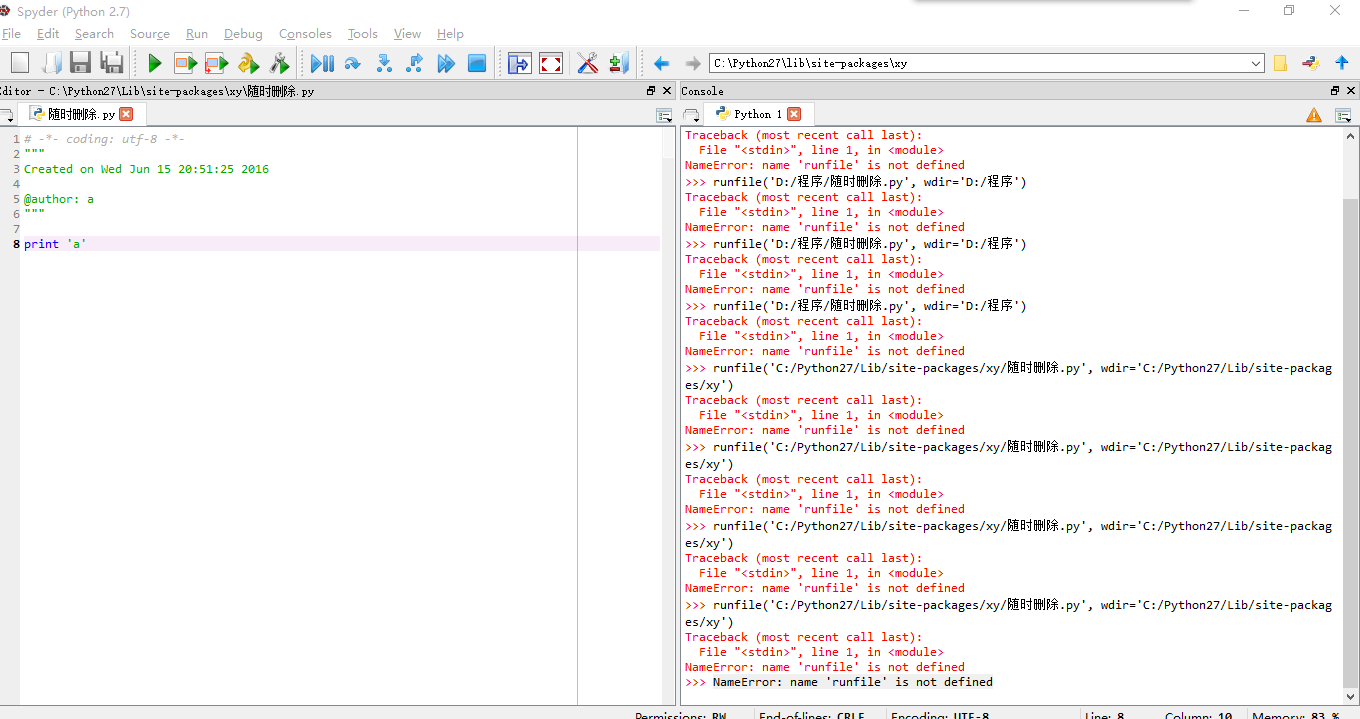Open the Editor pane options menu
1360x719 pixels.
point(663,114)
